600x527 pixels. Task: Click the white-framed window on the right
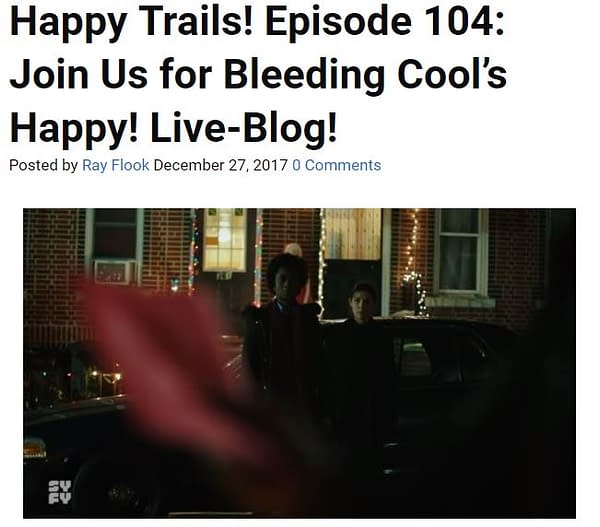[461, 251]
